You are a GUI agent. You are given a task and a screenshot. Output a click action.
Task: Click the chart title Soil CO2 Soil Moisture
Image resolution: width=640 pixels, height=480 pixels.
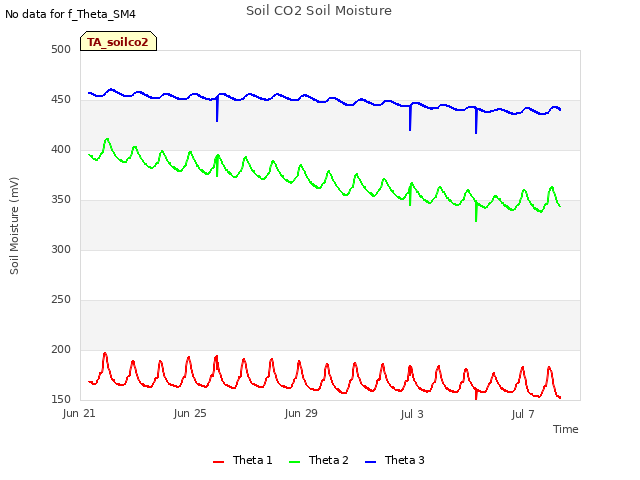[x=319, y=11]
